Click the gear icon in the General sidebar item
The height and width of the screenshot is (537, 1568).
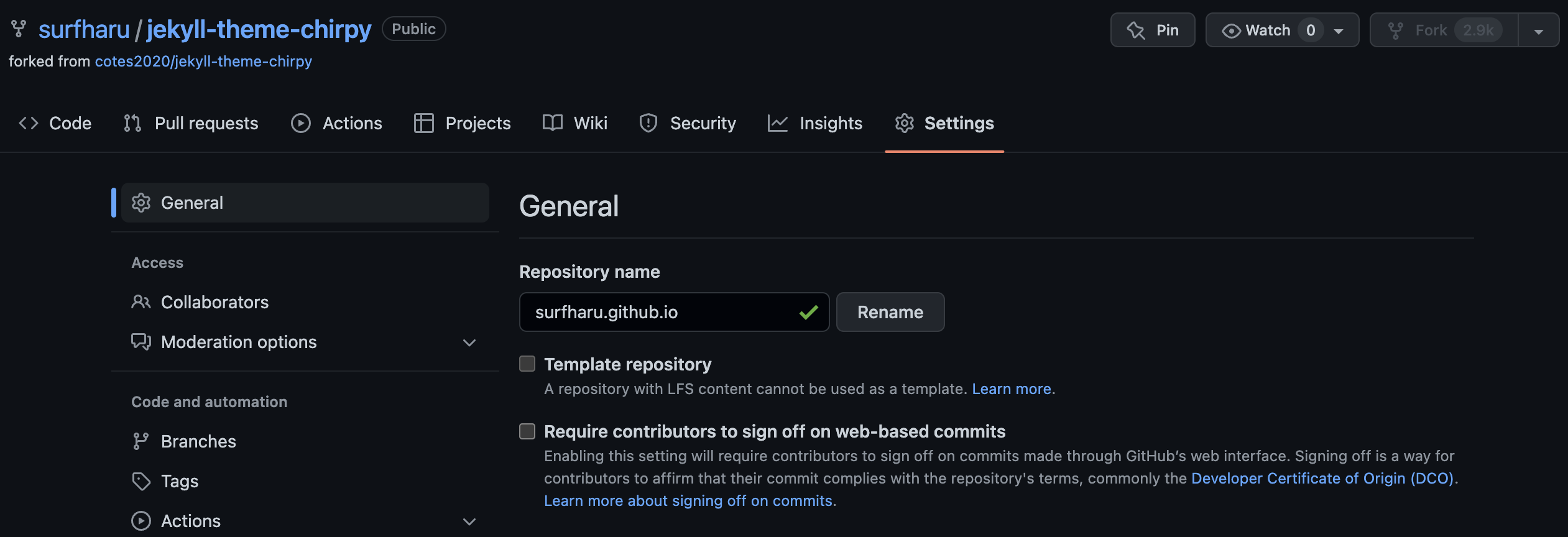[x=141, y=203]
